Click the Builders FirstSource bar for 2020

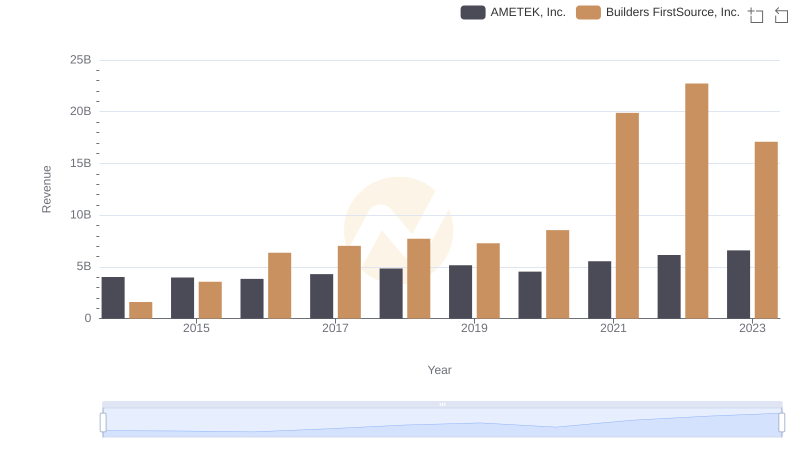558,274
